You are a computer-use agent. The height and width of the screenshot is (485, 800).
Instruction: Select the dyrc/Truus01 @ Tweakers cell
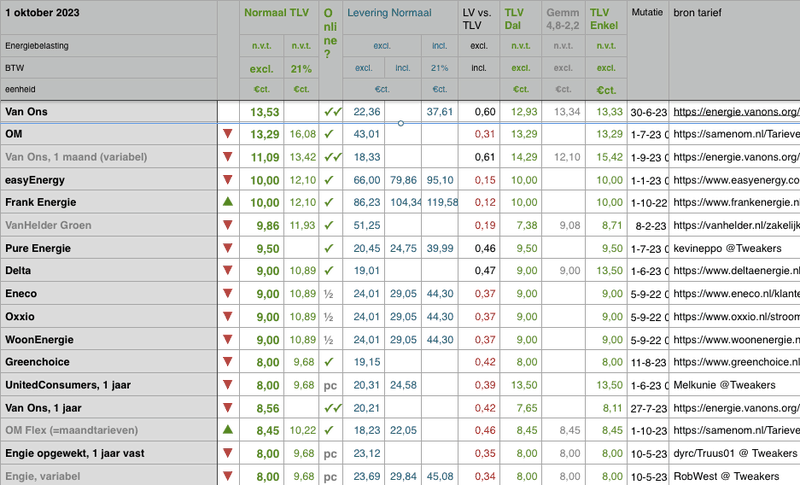(735, 453)
